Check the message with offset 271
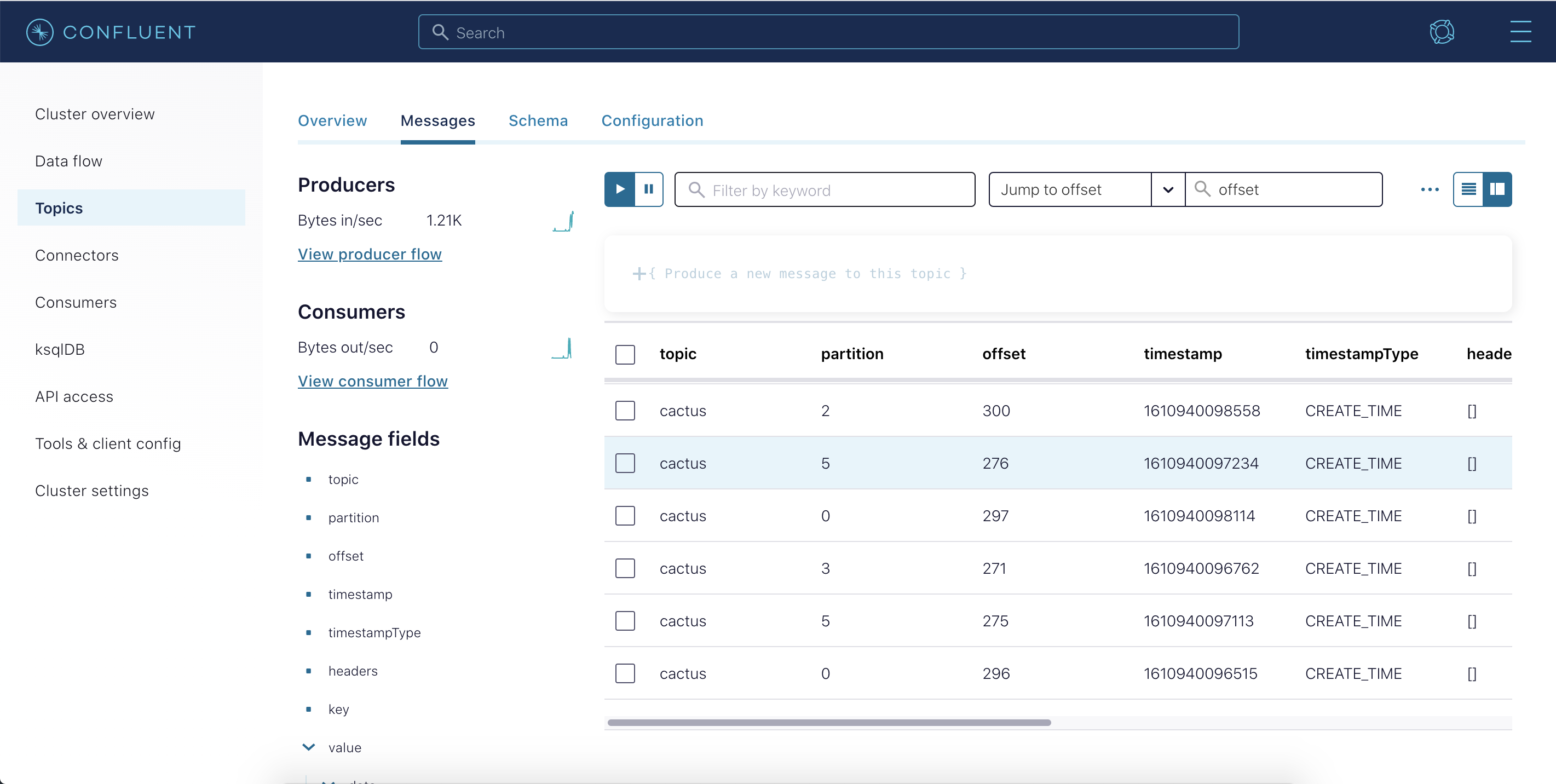The height and width of the screenshot is (784, 1556). [x=625, y=568]
